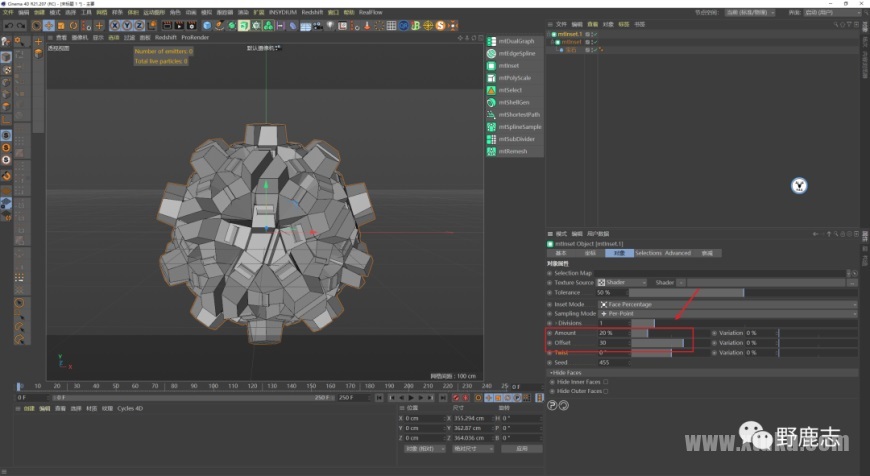
Task: Click the mtShellGen generator icon
Action: (491, 102)
